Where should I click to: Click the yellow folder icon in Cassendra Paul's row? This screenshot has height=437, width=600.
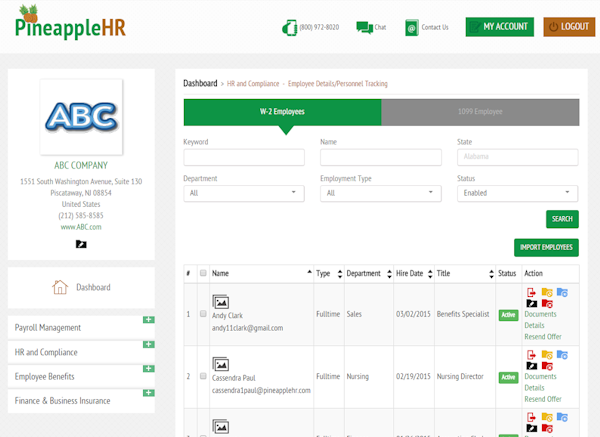click(x=547, y=355)
